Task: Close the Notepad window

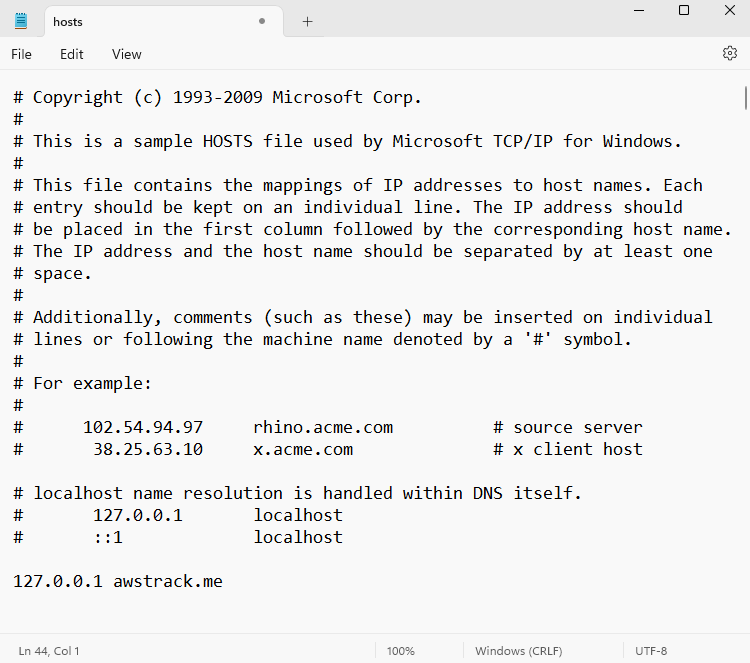Action: point(729,10)
